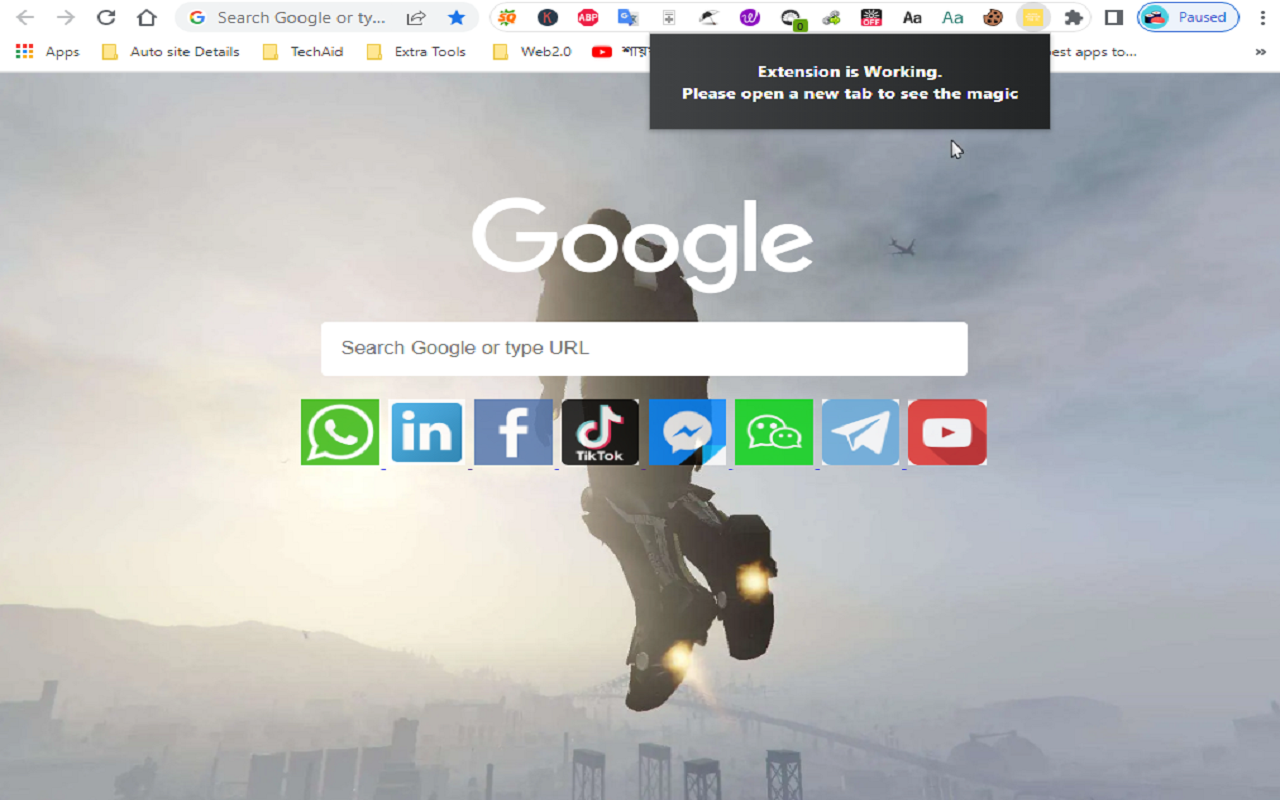Open the purple W extension icon
The width and height of the screenshot is (1280, 800).
coord(749,17)
